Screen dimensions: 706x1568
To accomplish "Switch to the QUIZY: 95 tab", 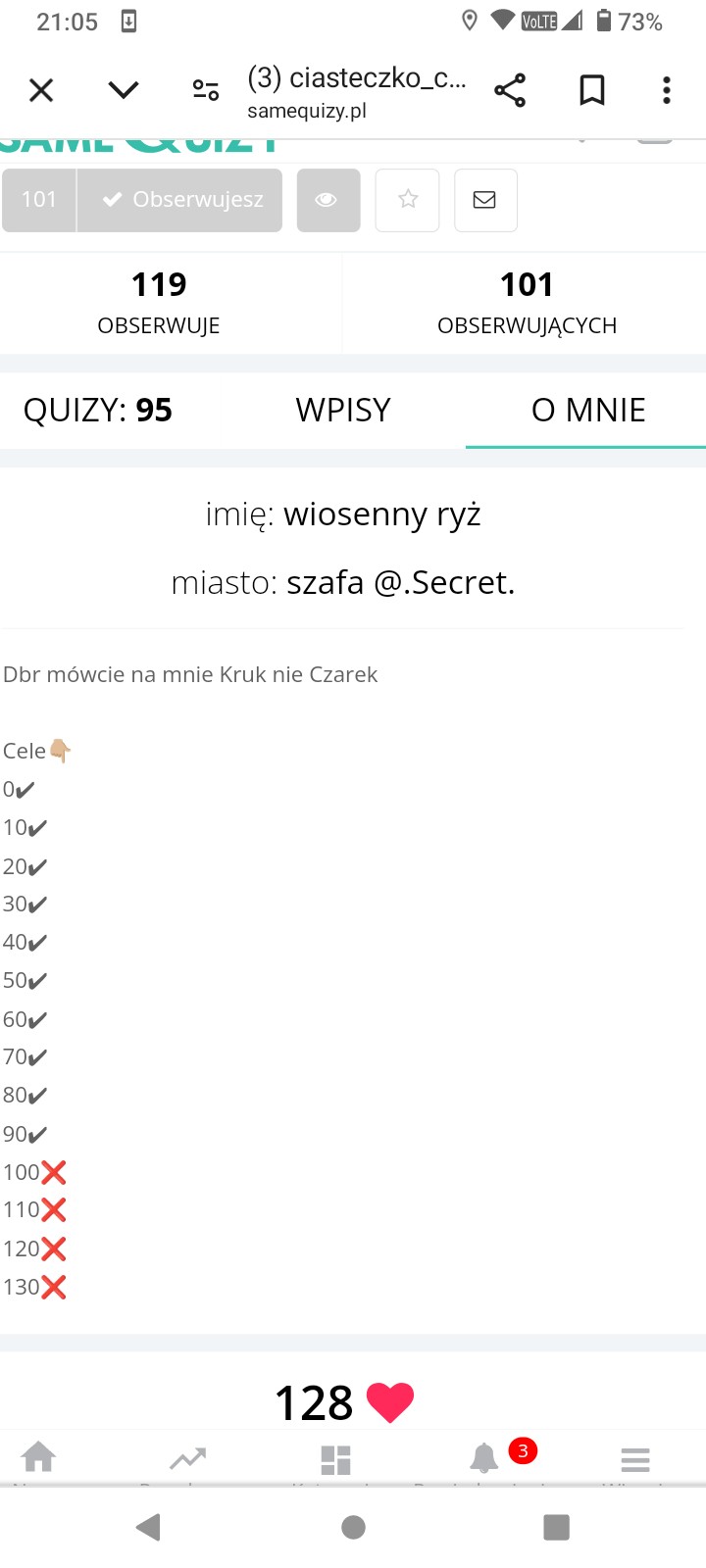I will pos(98,410).
